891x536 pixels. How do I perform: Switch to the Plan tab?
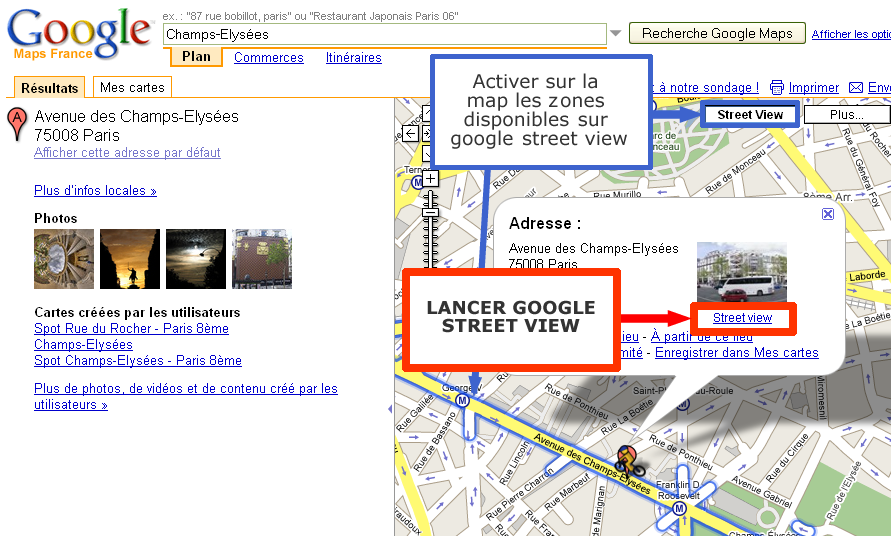(x=196, y=57)
